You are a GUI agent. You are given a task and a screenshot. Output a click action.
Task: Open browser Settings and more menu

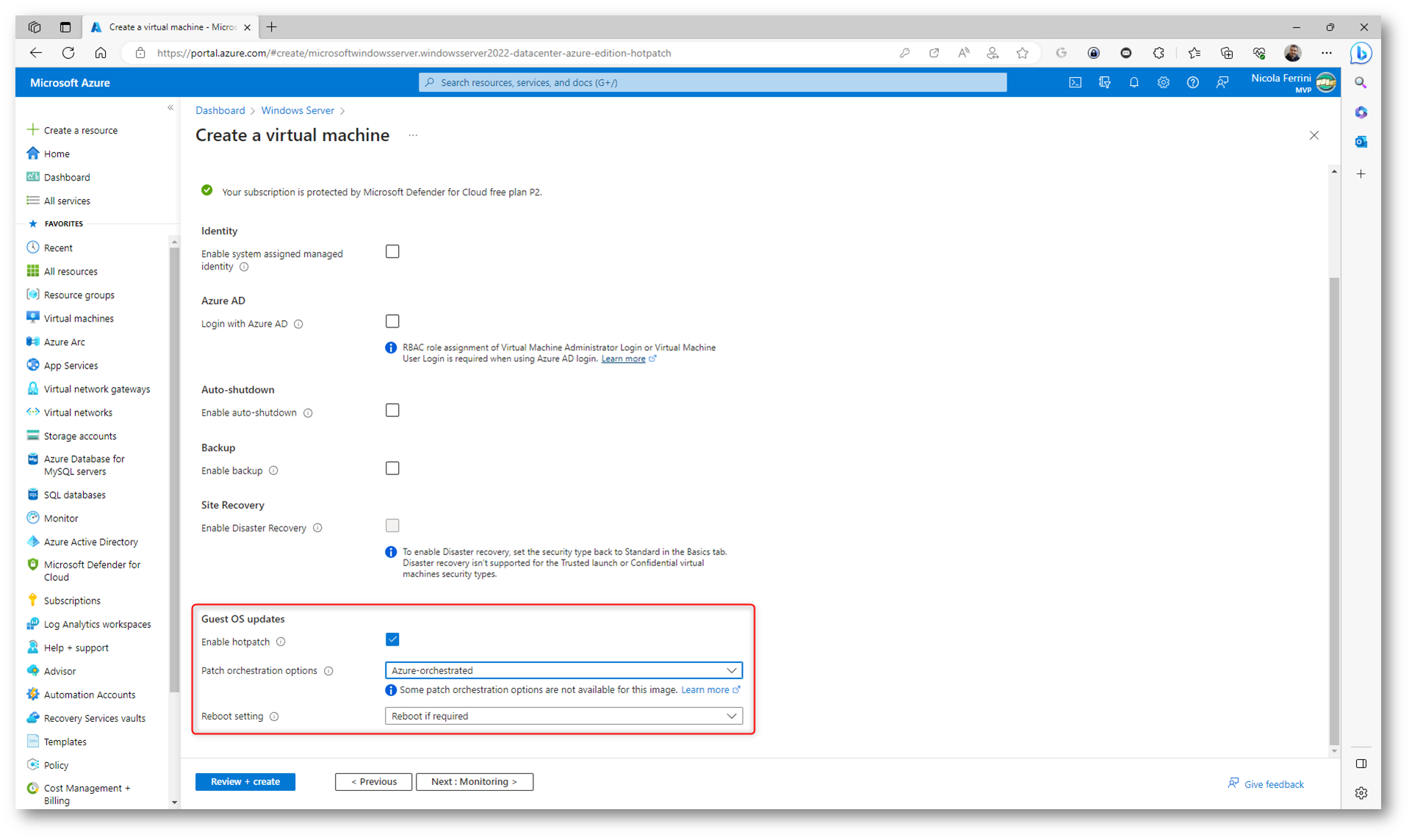pos(1326,53)
